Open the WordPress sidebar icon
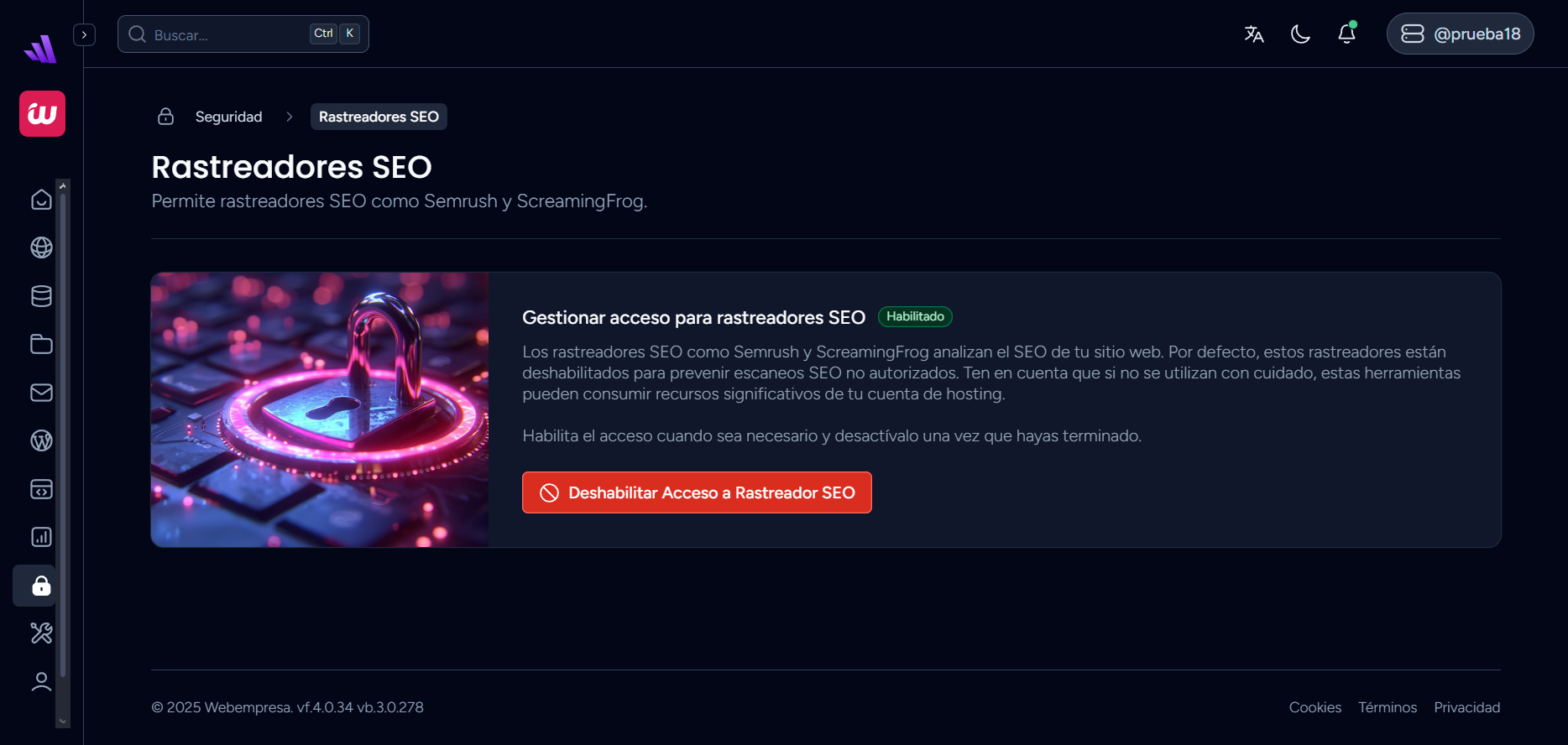 click(x=41, y=440)
